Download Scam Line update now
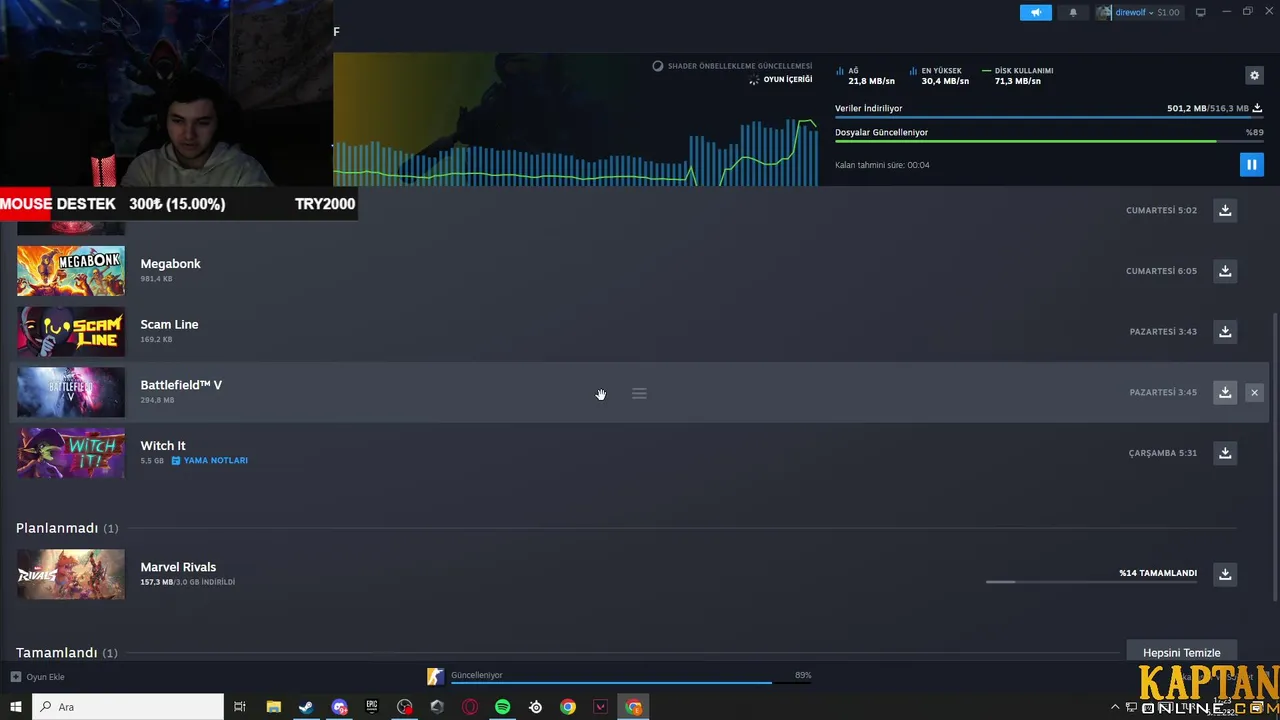 coord(1225,331)
